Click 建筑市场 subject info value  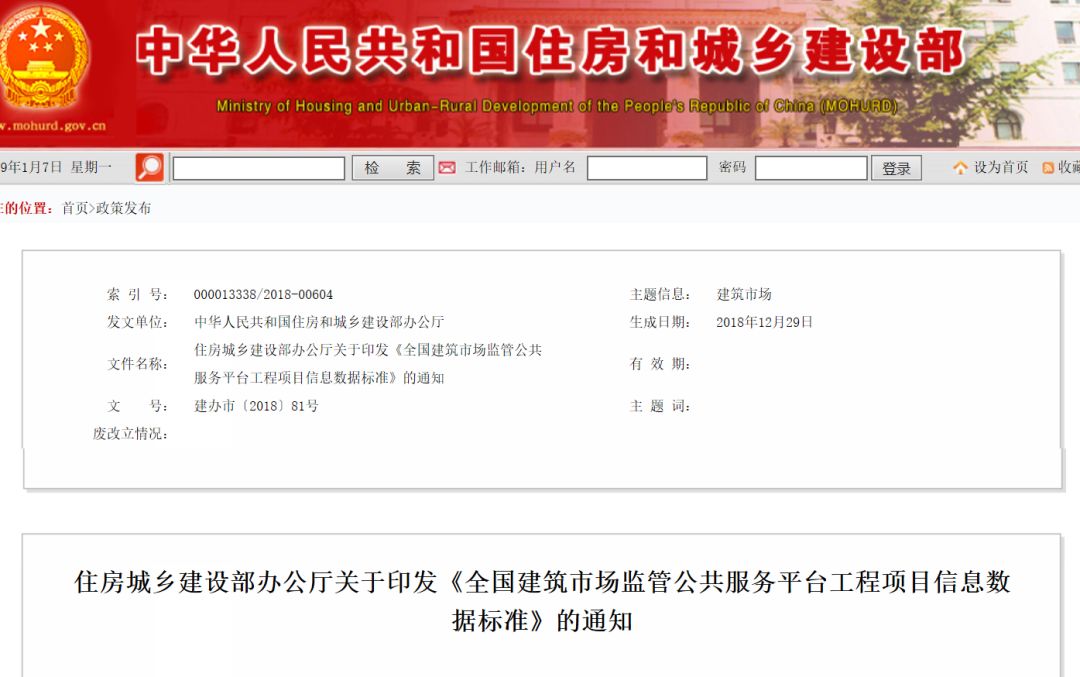(744, 295)
